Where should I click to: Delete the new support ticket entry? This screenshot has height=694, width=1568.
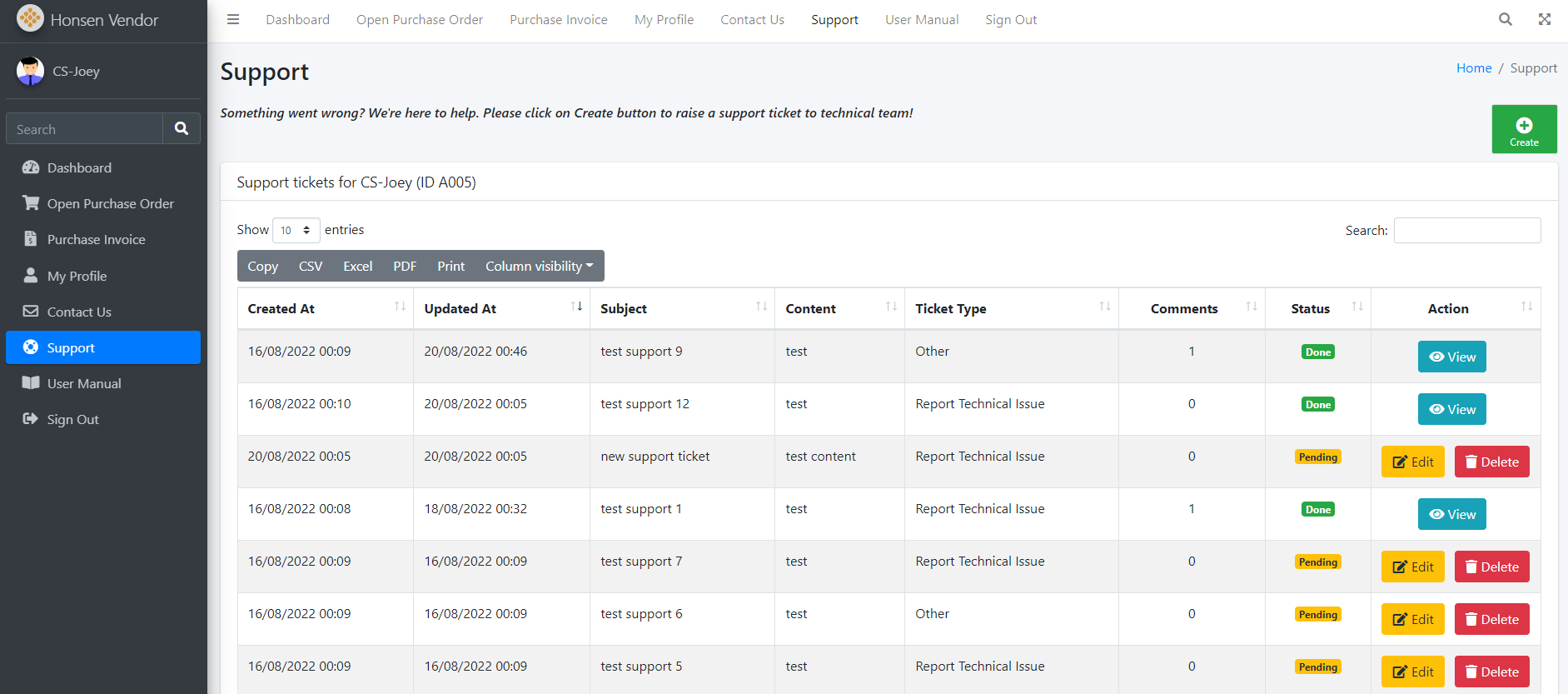click(1491, 462)
